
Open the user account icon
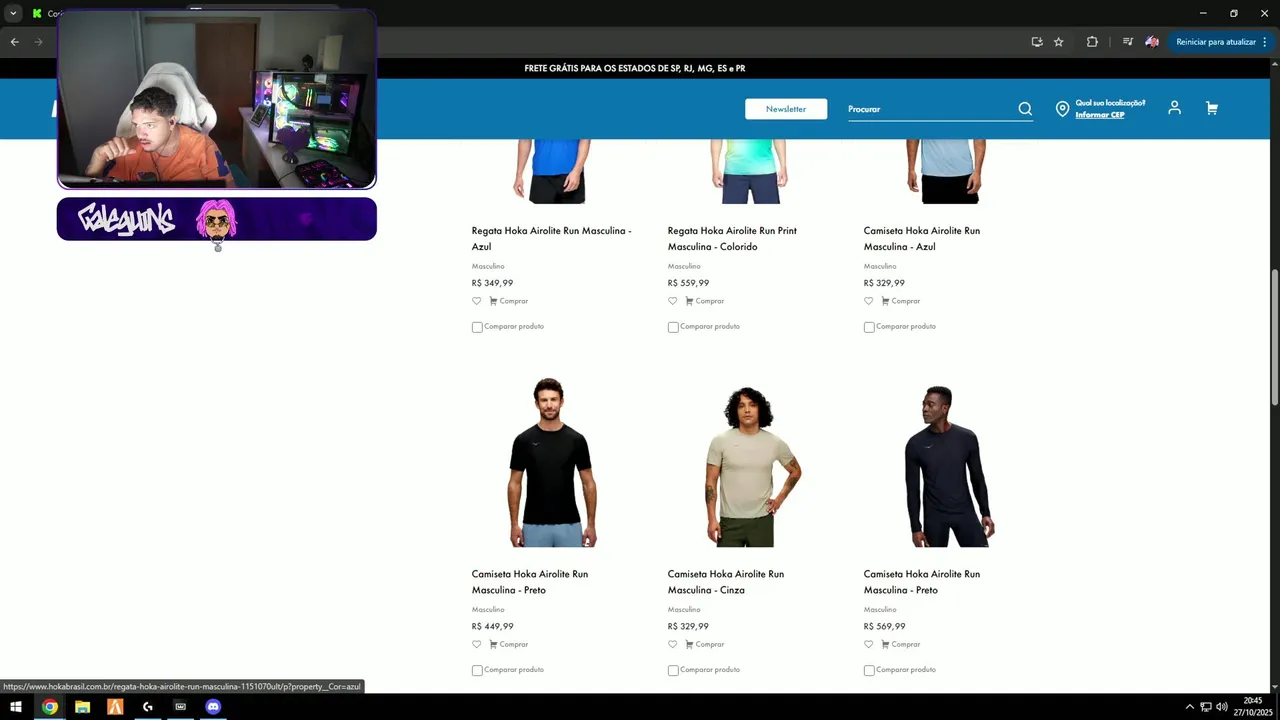coord(1175,108)
